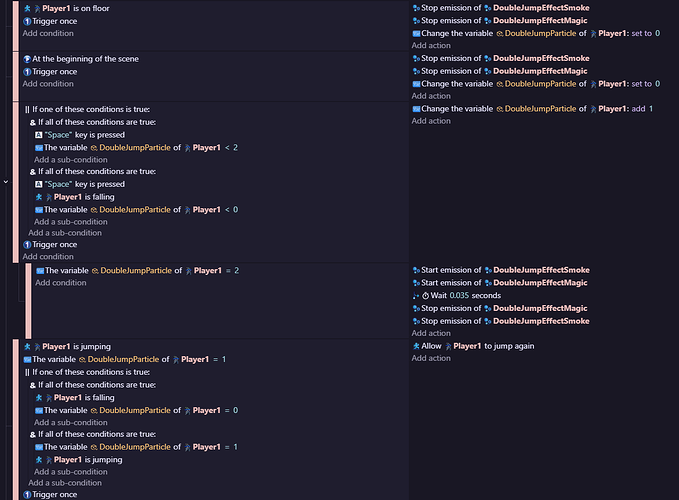679x500 pixels.
Task: Collapse the event using the left-margin chevron
Action: pos(6,182)
